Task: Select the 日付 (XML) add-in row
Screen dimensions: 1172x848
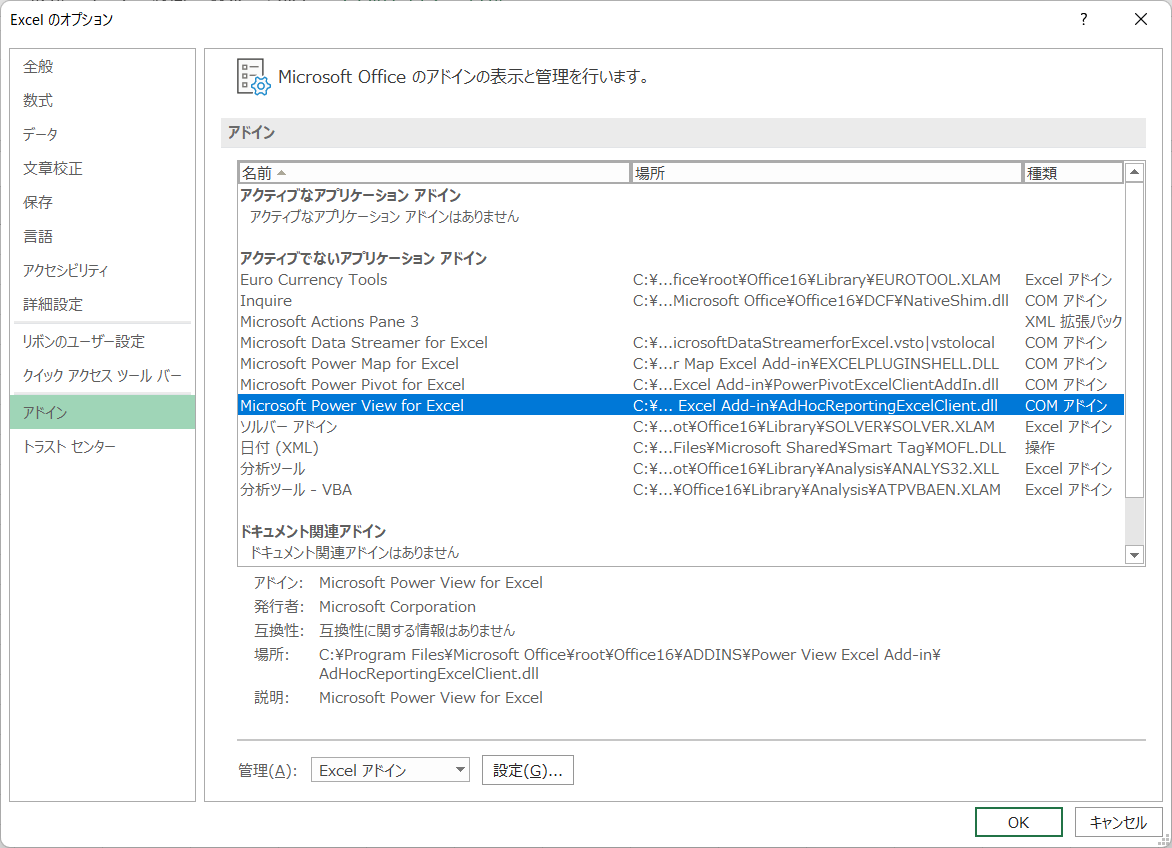Action: pyautogui.click(x=680, y=447)
